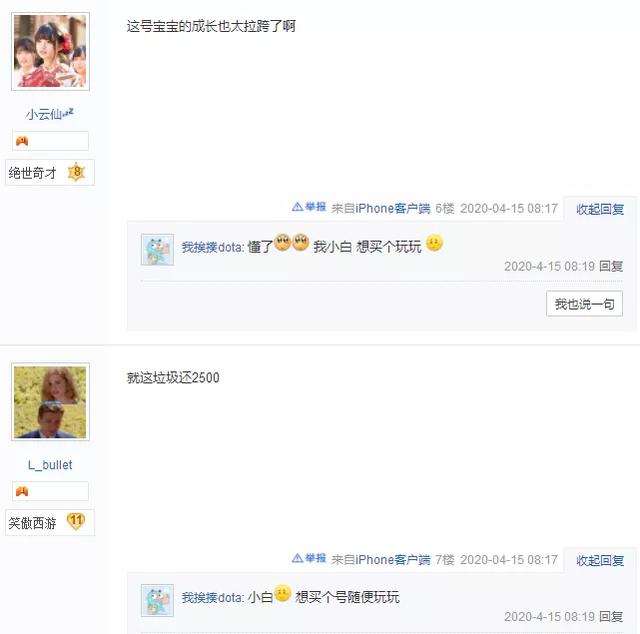Click the orange badge icon under 小云仙
This screenshot has height=634, width=640.
coord(22,141)
